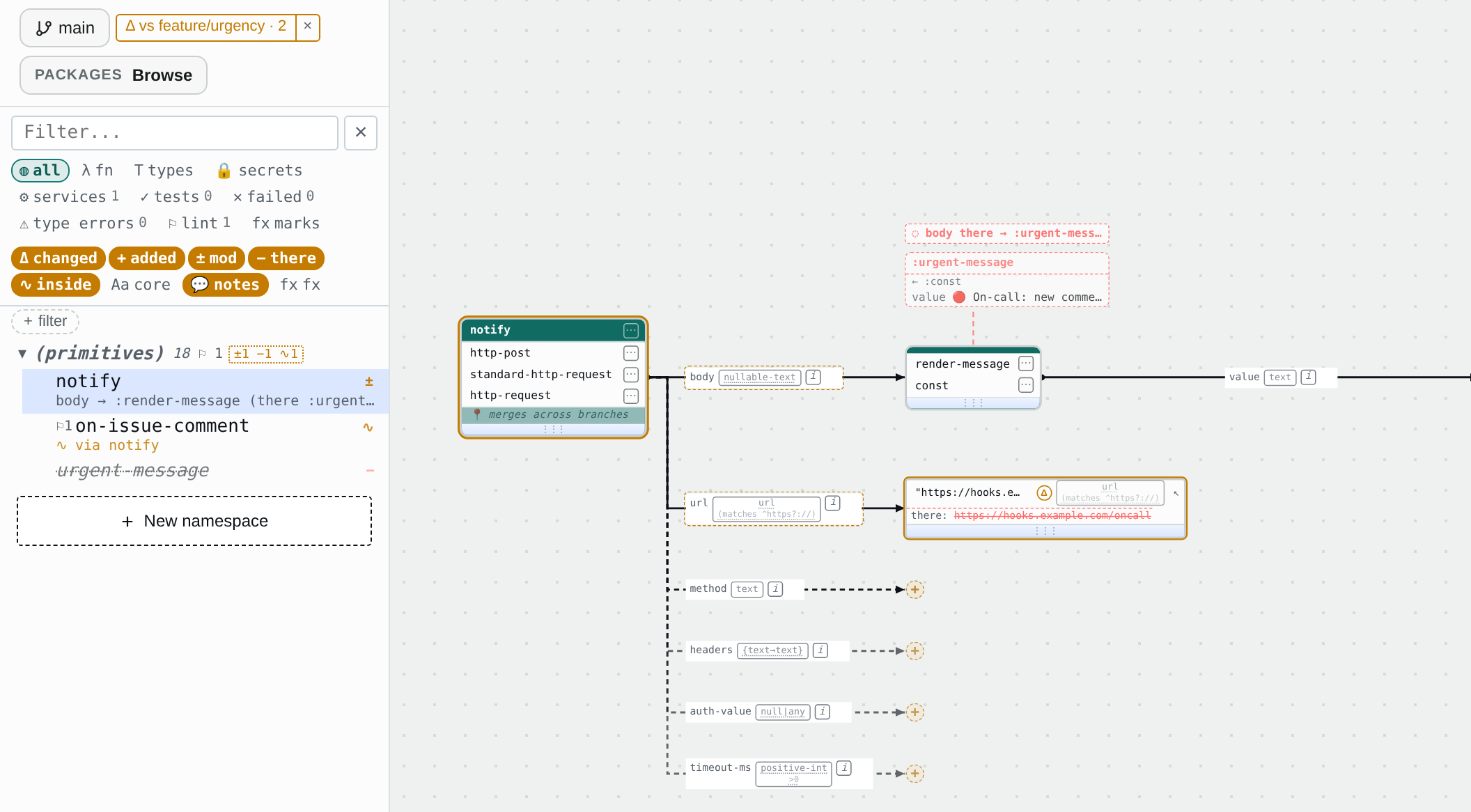Toggle the there filter pill
Screen dimensions: 1471x812
[286, 258]
